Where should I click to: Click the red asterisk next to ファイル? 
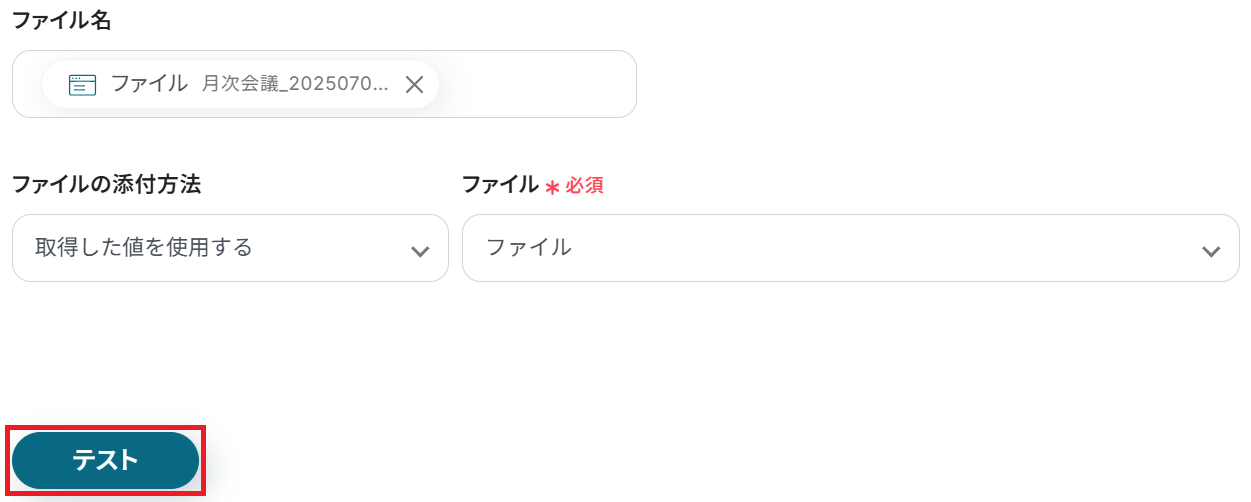coord(551,187)
